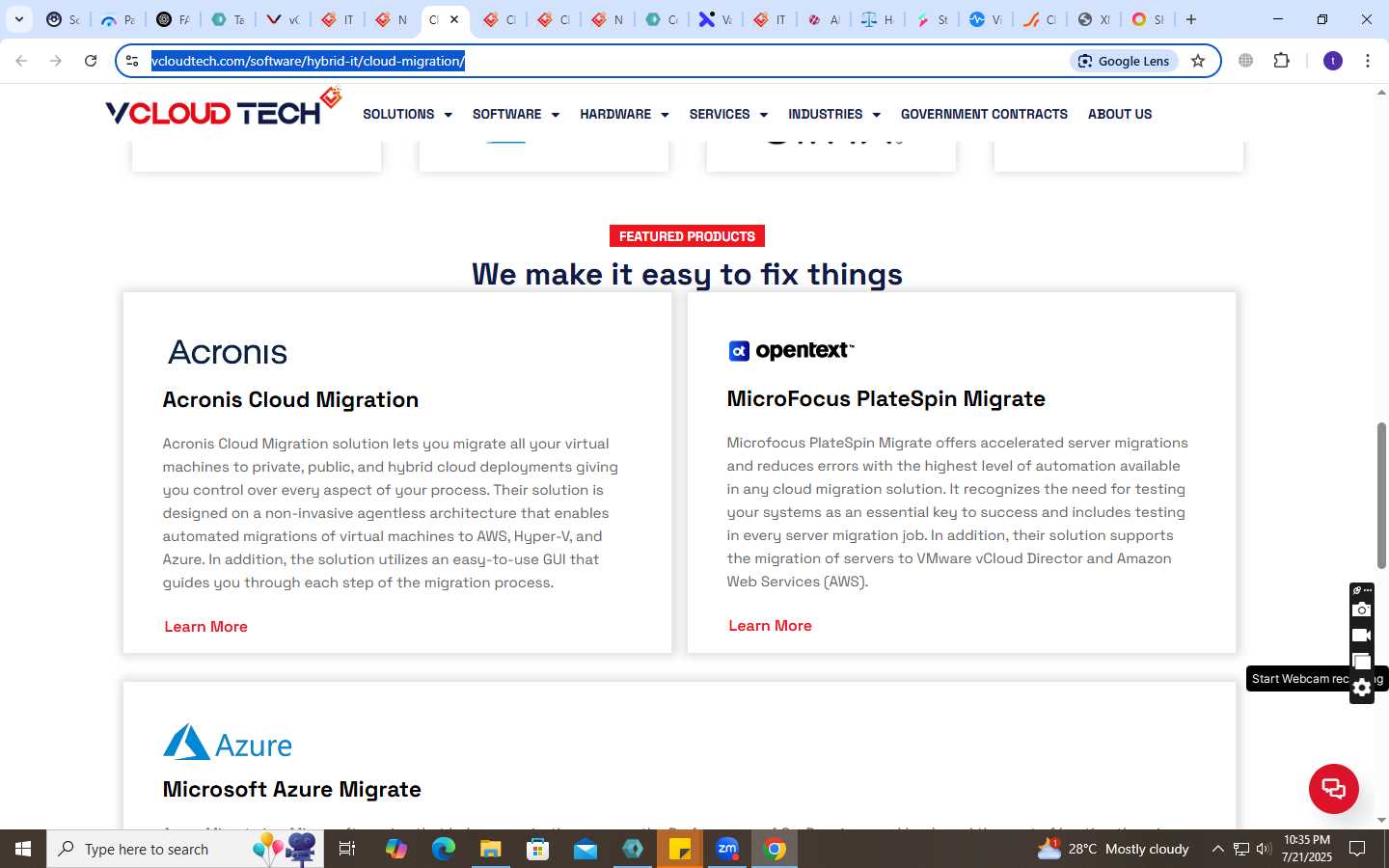Click the red chat bubble button

pyautogui.click(x=1333, y=788)
